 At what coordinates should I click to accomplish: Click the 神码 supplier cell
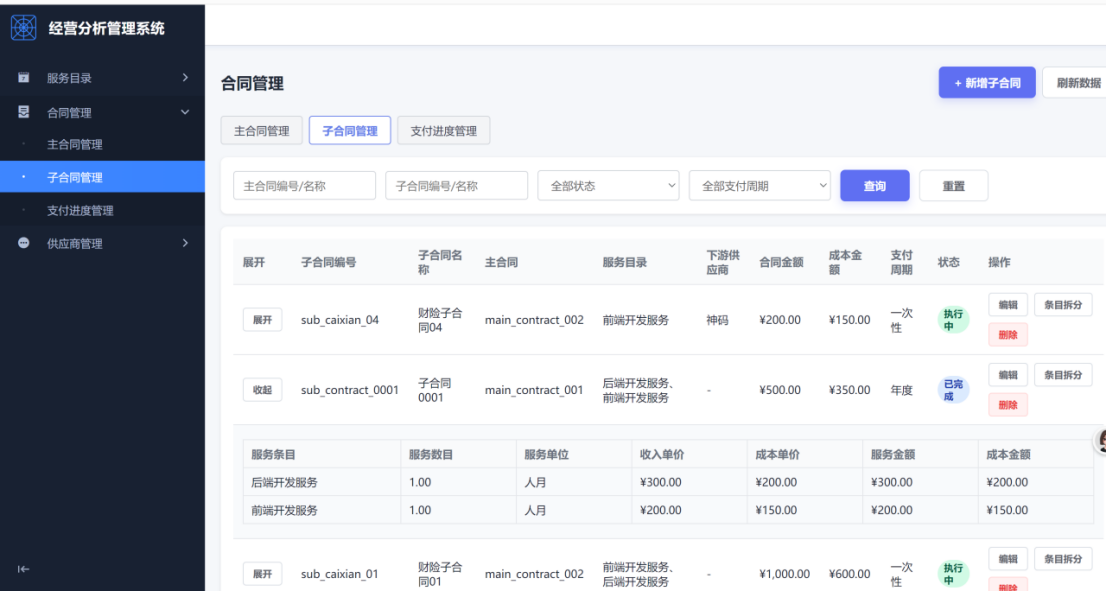[717, 320]
